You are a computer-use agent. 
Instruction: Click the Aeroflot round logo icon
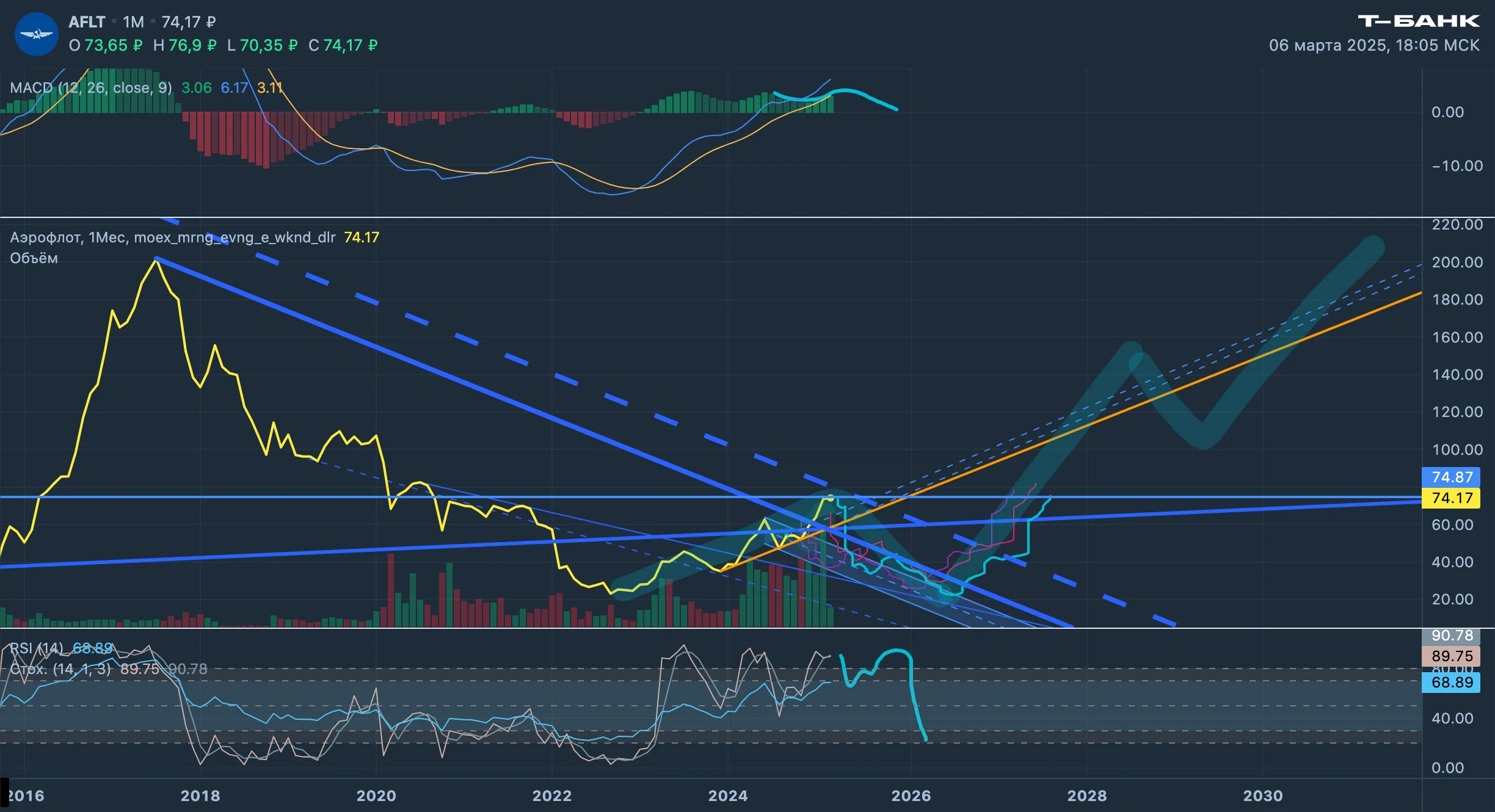[36, 34]
